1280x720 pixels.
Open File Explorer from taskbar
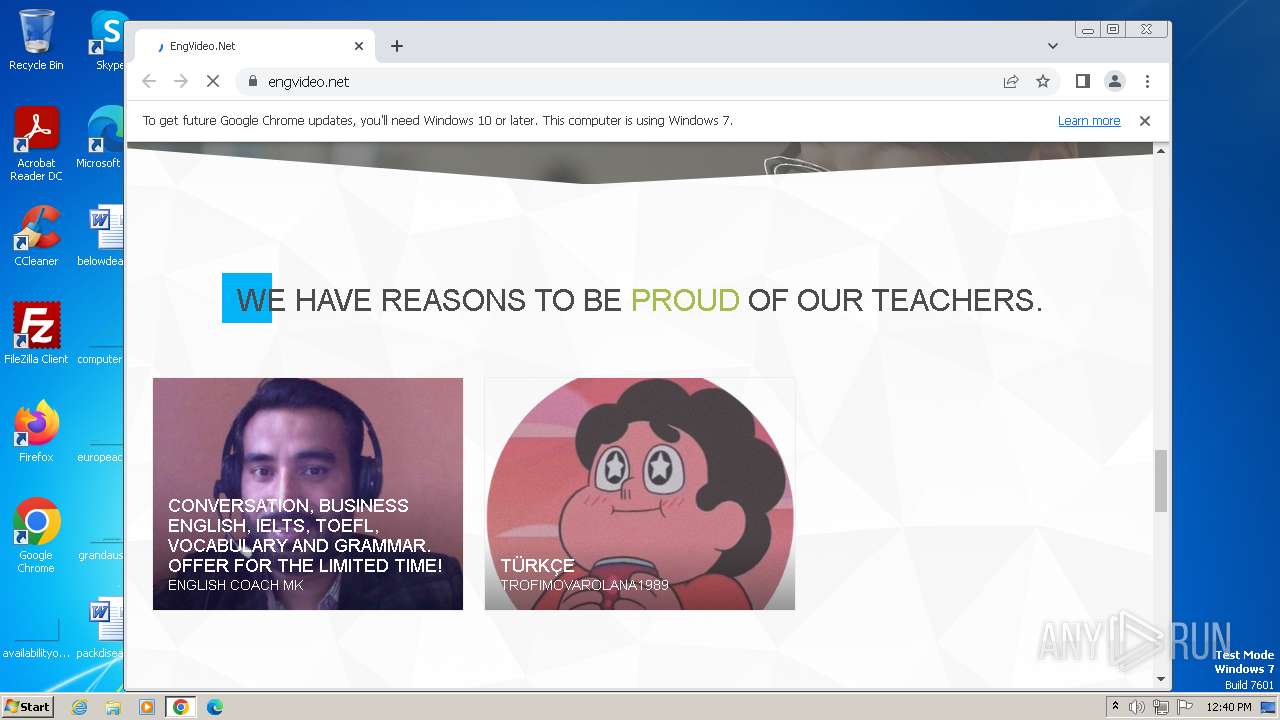point(113,707)
